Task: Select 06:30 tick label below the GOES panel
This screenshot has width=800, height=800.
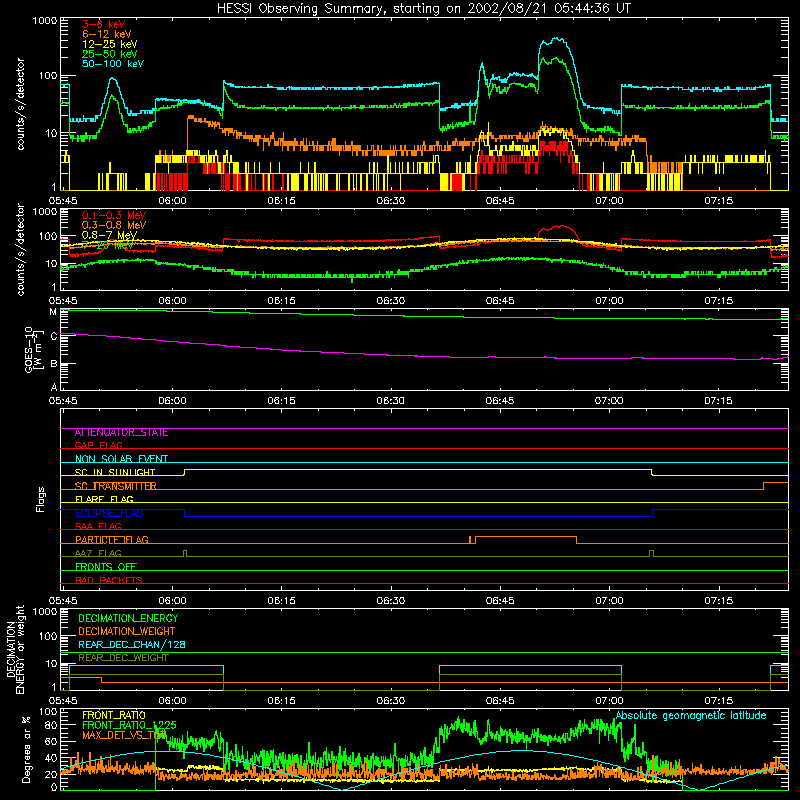Action: [x=391, y=401]
